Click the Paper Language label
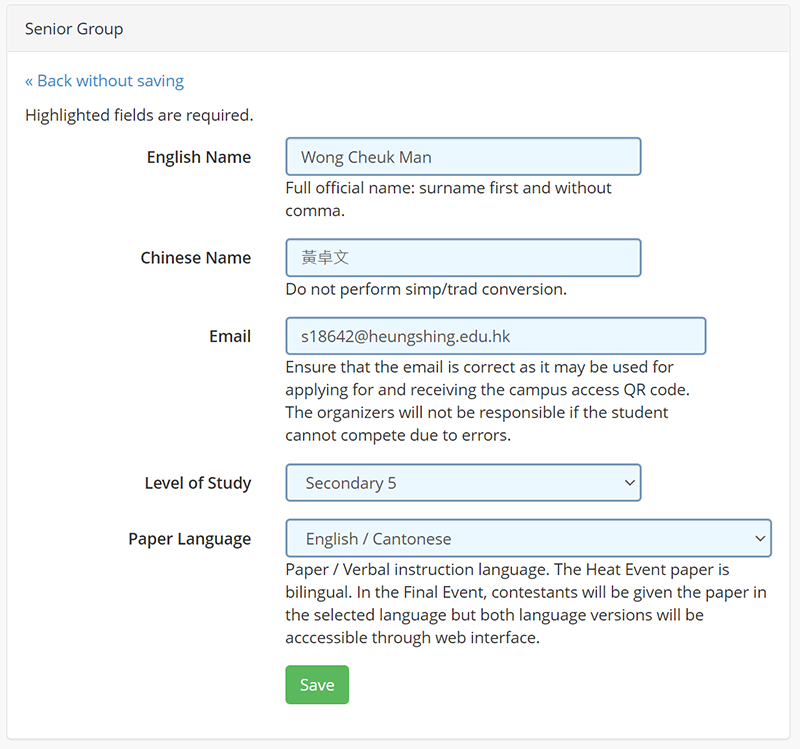The width and height of the screenshot is (800, 749). (189, 539)
